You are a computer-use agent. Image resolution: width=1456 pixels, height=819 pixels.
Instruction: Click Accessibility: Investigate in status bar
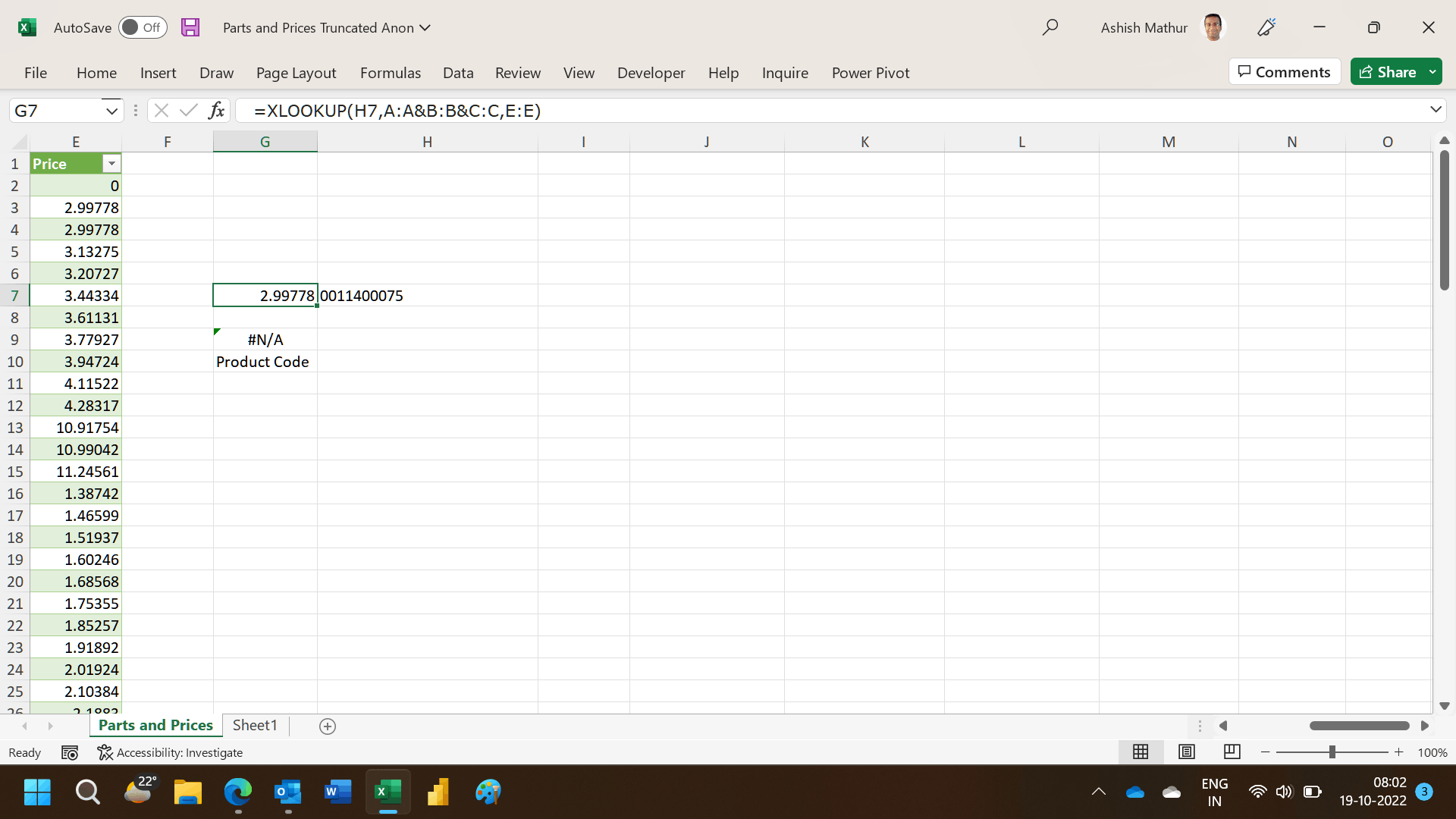click(171, 752)
